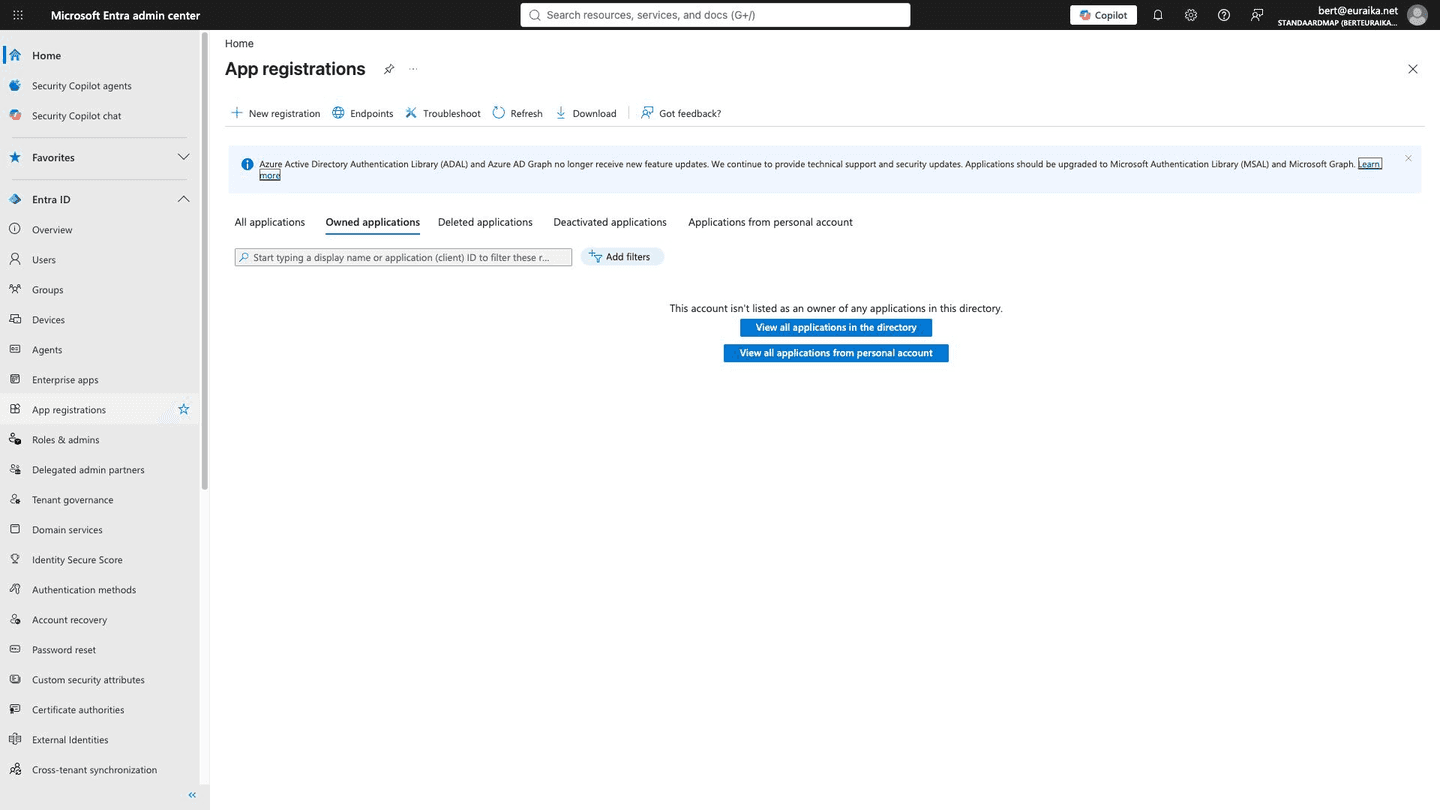Screen dimensions: 1440x810
Task: Open the ellipsis menu beside page title
Action: coord(413,69)
